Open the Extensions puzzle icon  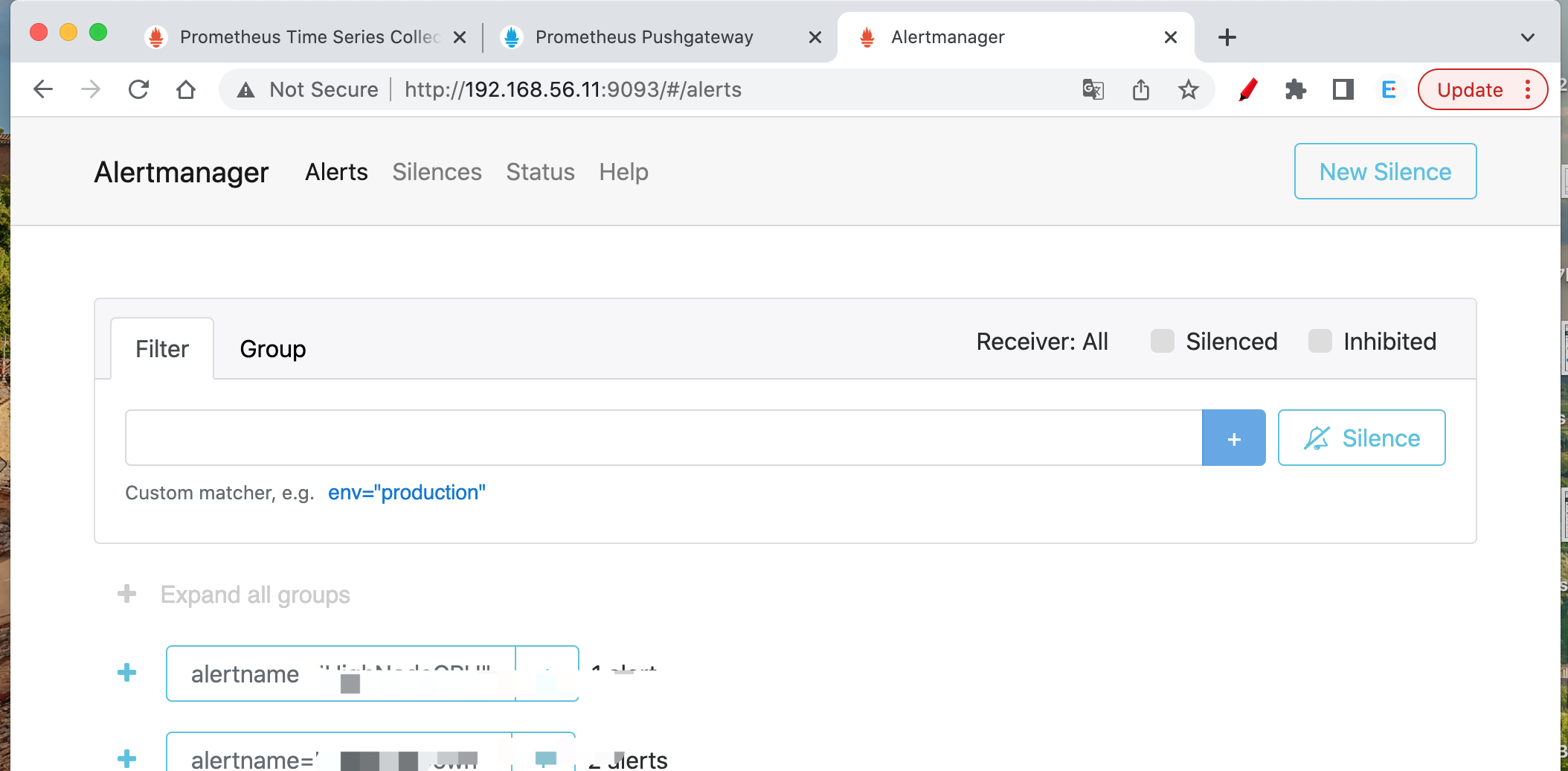pos(1296,89)
